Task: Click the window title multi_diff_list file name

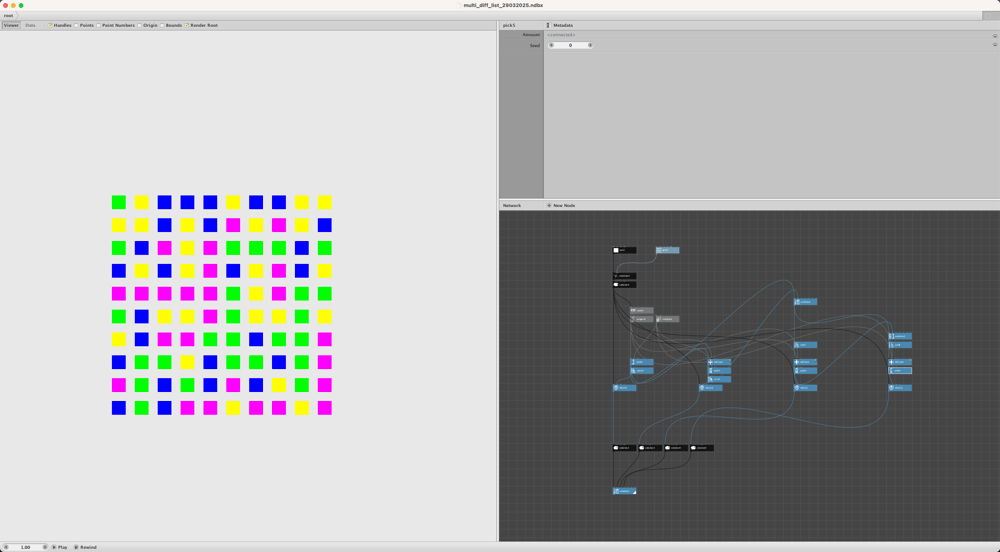Action: (503, 5)
